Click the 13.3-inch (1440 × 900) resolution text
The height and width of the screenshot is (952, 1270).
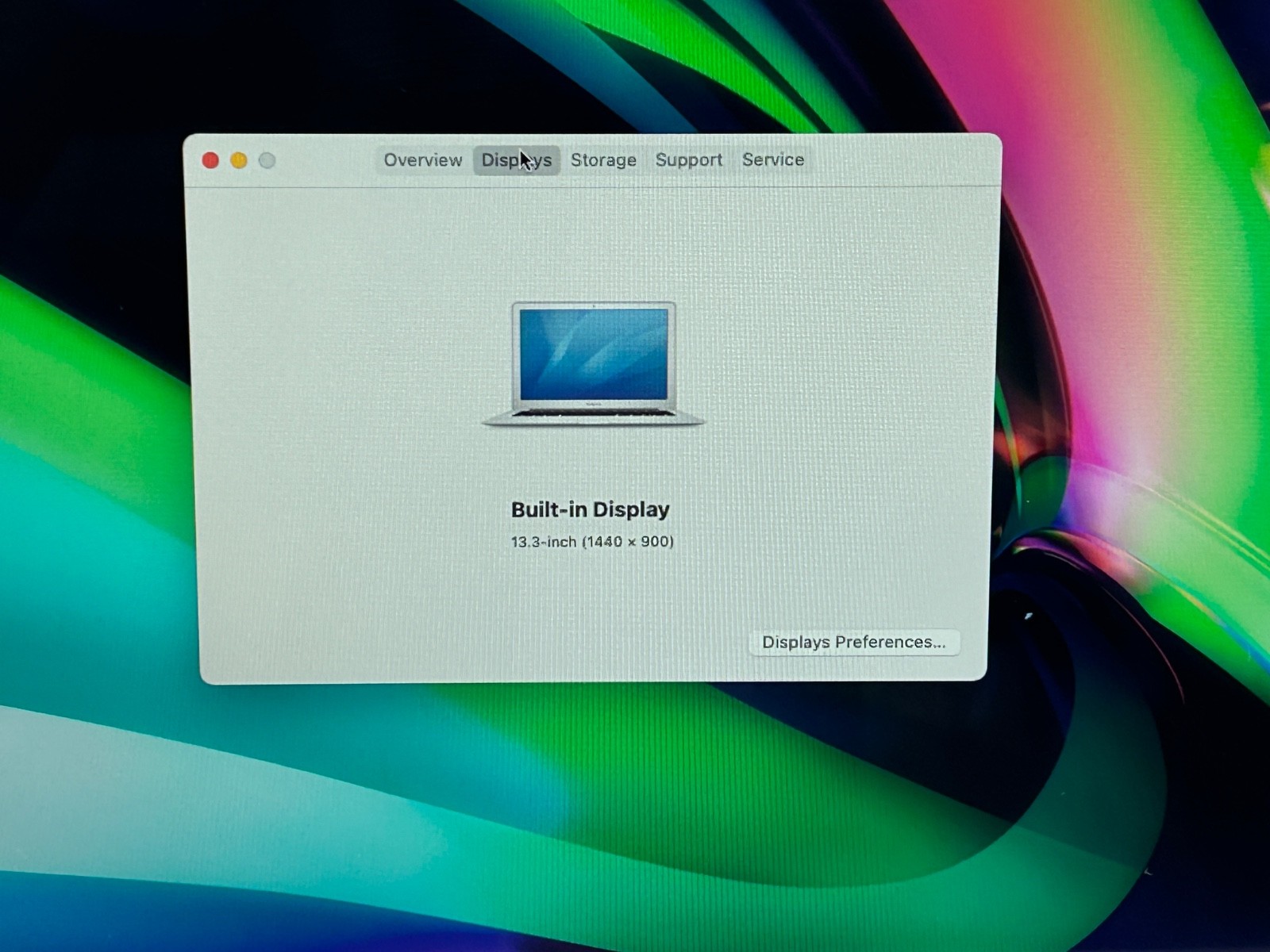click(592, 542)
